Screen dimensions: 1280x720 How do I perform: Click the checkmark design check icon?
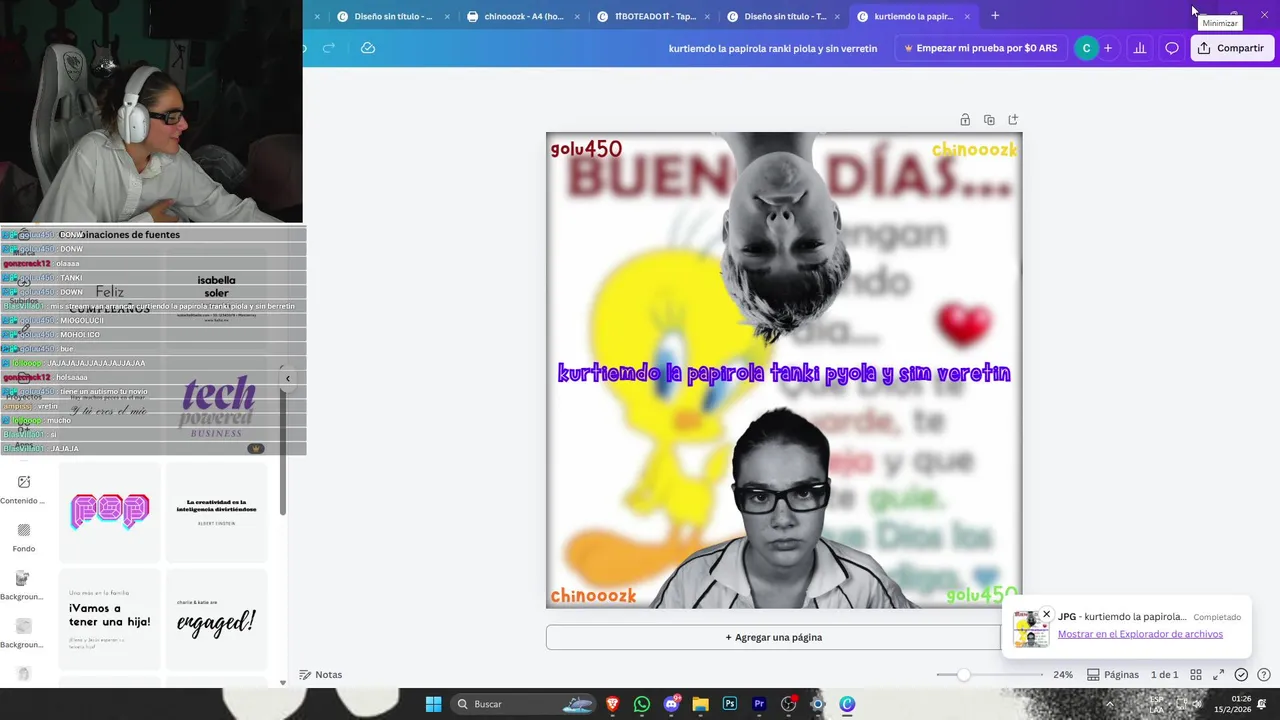coord(1241,675)
